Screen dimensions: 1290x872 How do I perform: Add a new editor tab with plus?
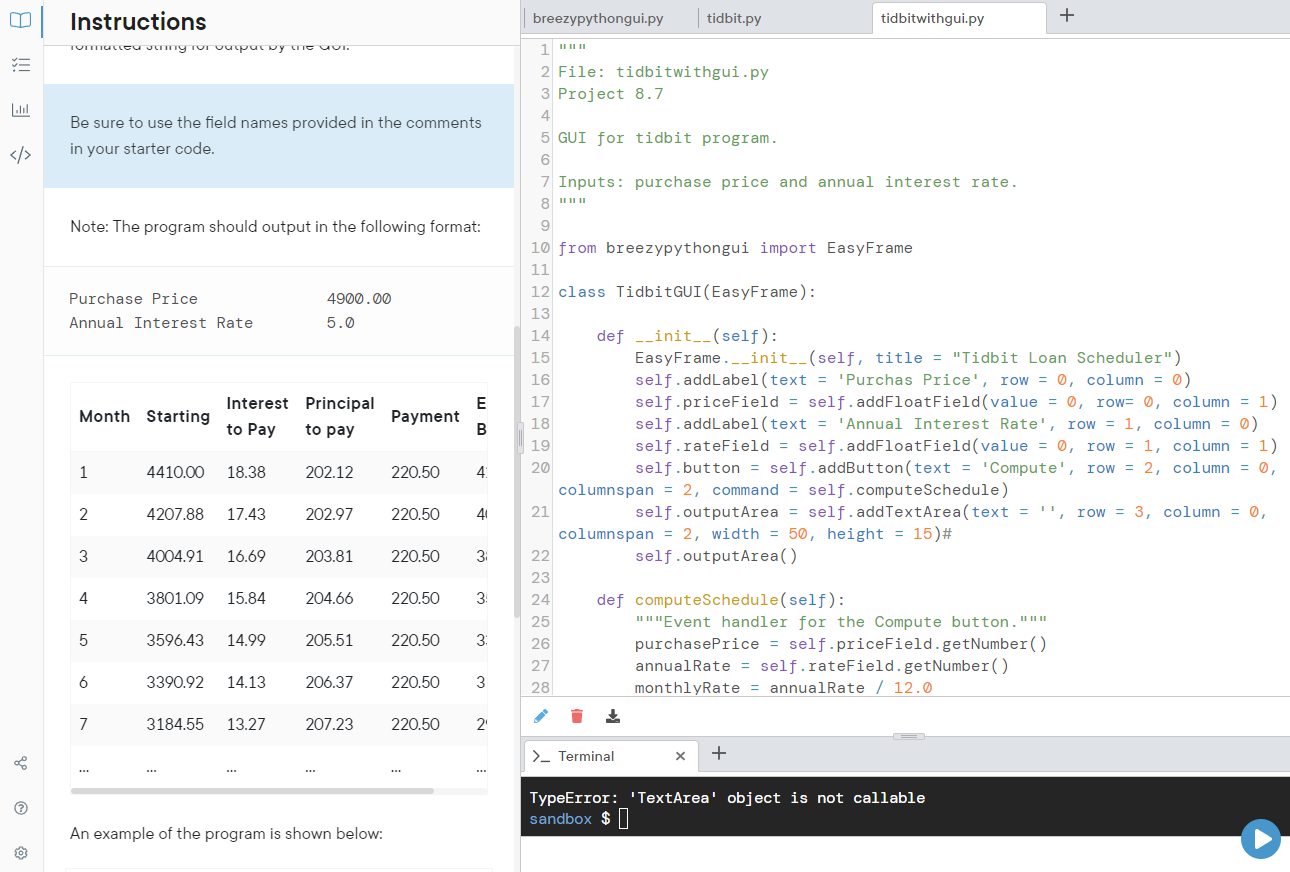pos(1067,16)
